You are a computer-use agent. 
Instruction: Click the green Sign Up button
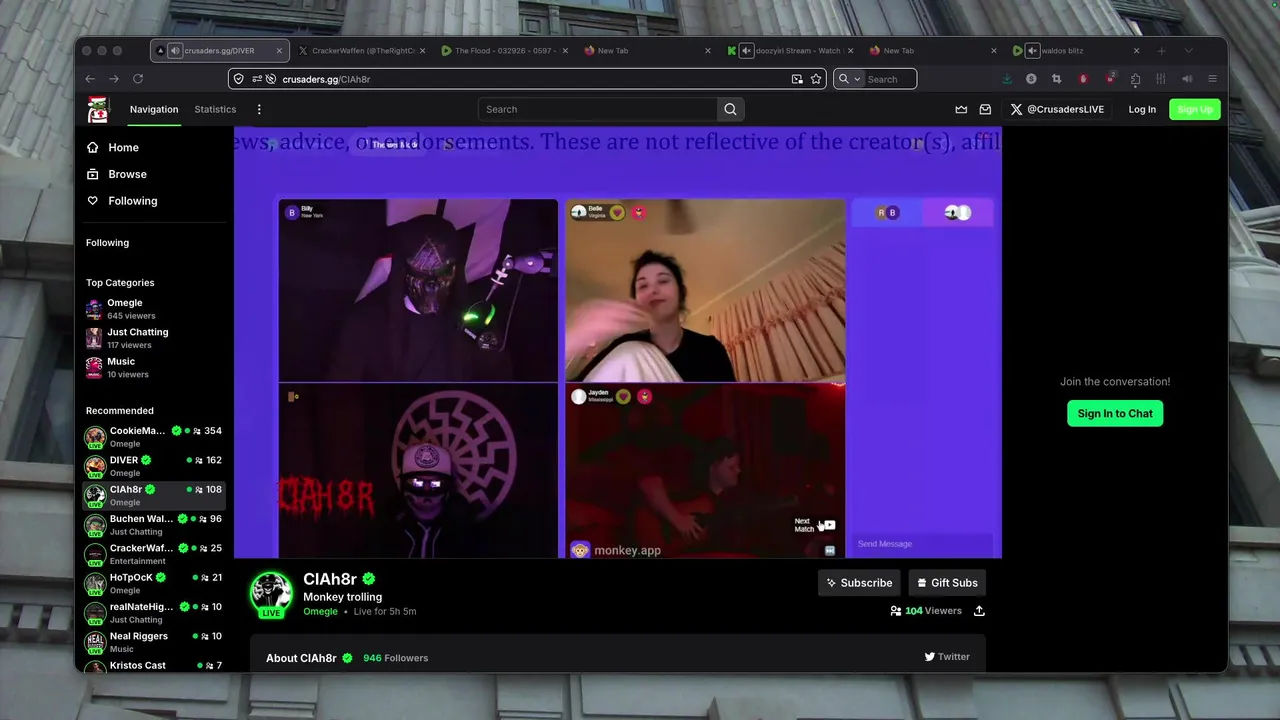coord(1195,109)
